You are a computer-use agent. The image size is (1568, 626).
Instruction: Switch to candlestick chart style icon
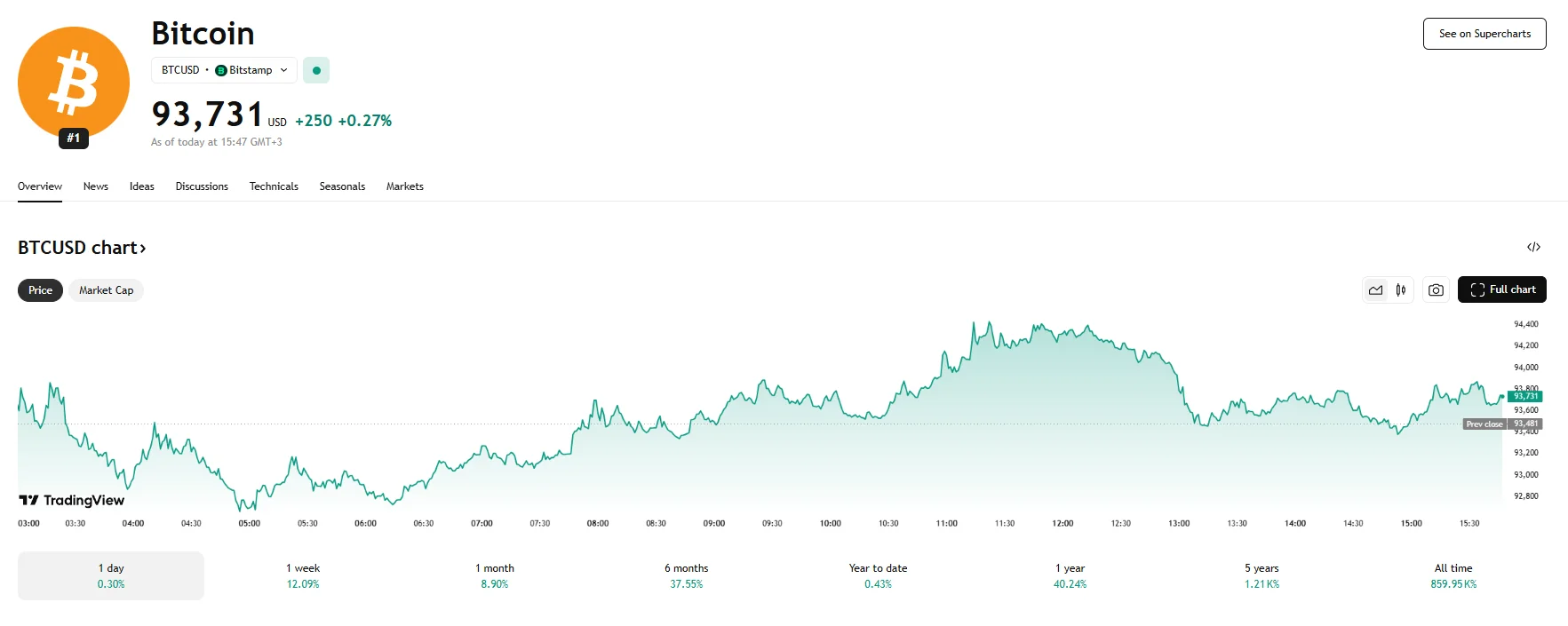(x=1401, y=290)
